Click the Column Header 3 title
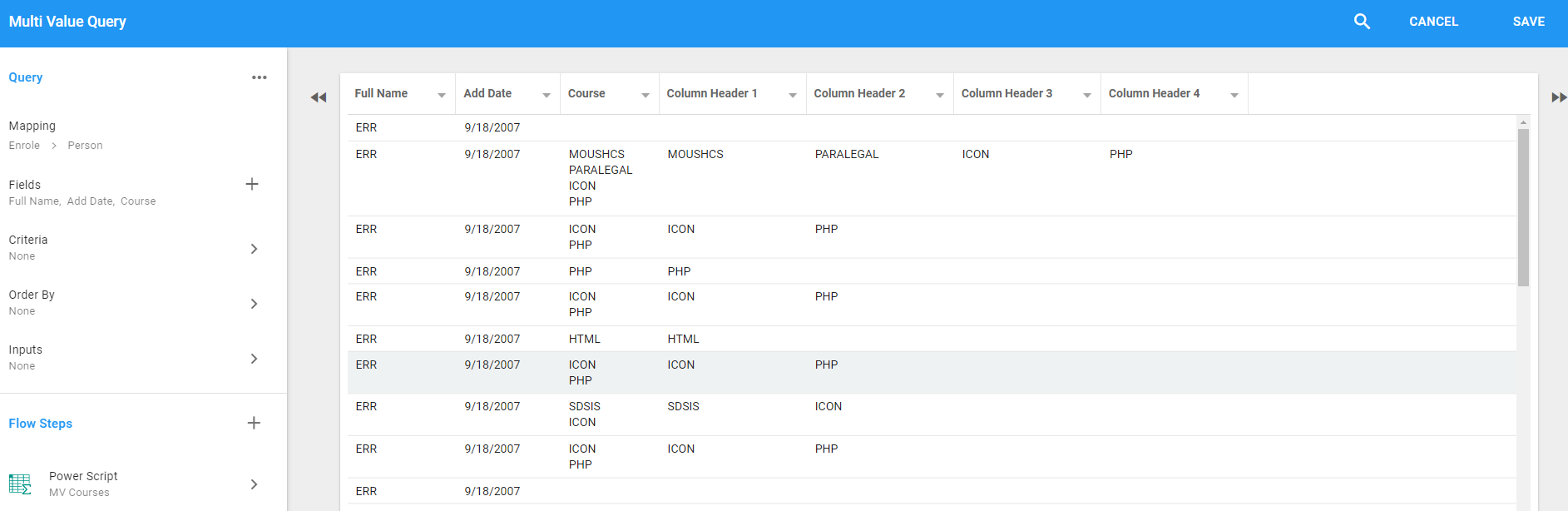 coord(1007,93)
